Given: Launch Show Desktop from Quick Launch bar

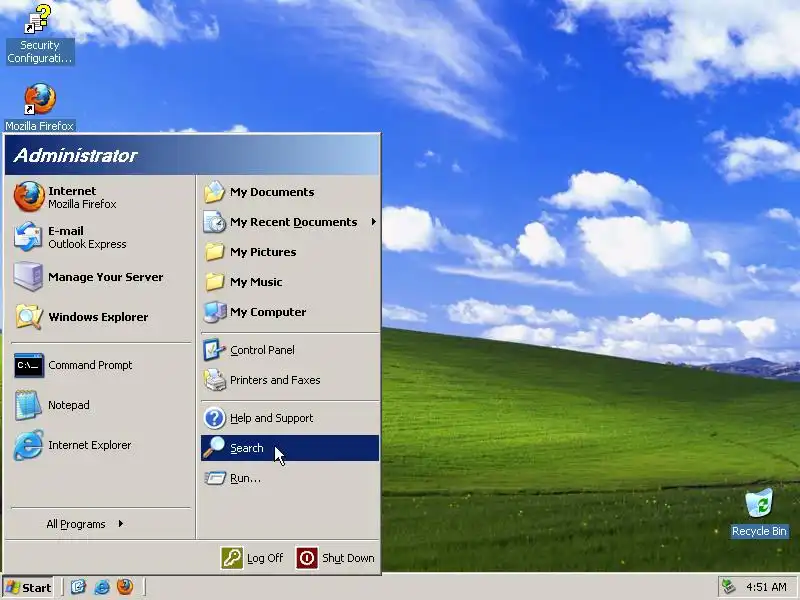Looking at the screenshot, I should (x=78, y=587).
